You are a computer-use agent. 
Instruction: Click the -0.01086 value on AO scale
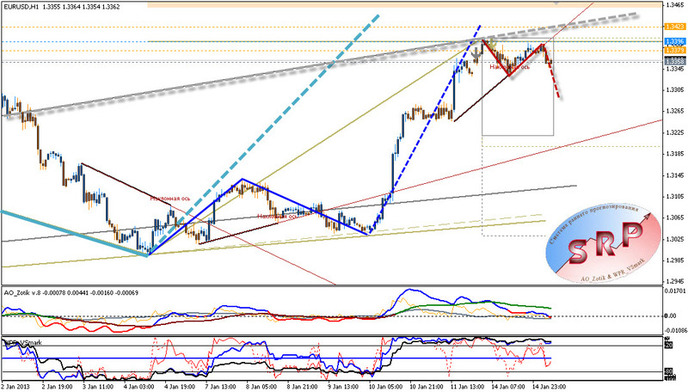click(676, 330)
